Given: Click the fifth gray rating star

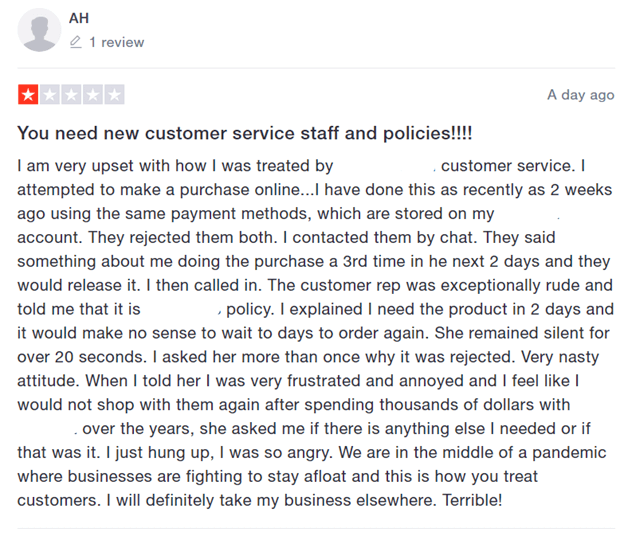Looking at the screenshot, I should 115,96.
